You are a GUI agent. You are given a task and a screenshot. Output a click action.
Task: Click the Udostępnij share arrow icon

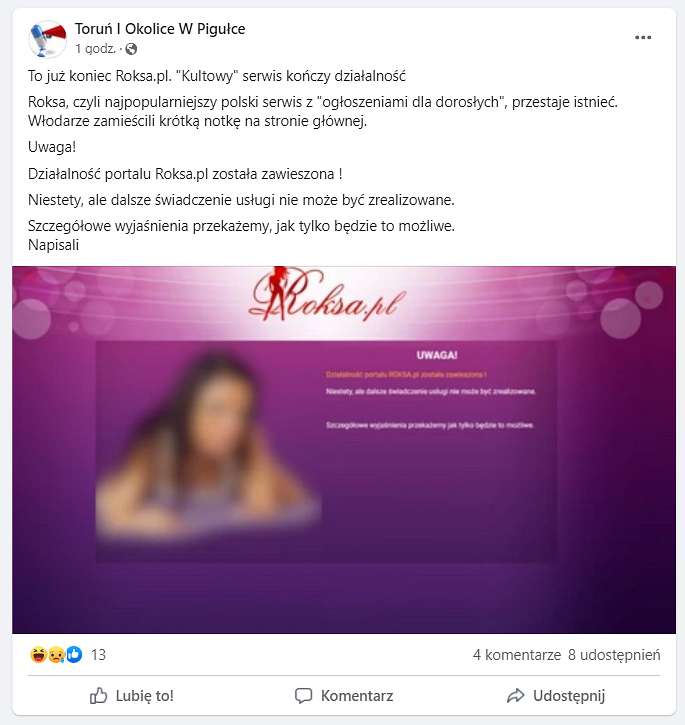(x=515, y=695)
